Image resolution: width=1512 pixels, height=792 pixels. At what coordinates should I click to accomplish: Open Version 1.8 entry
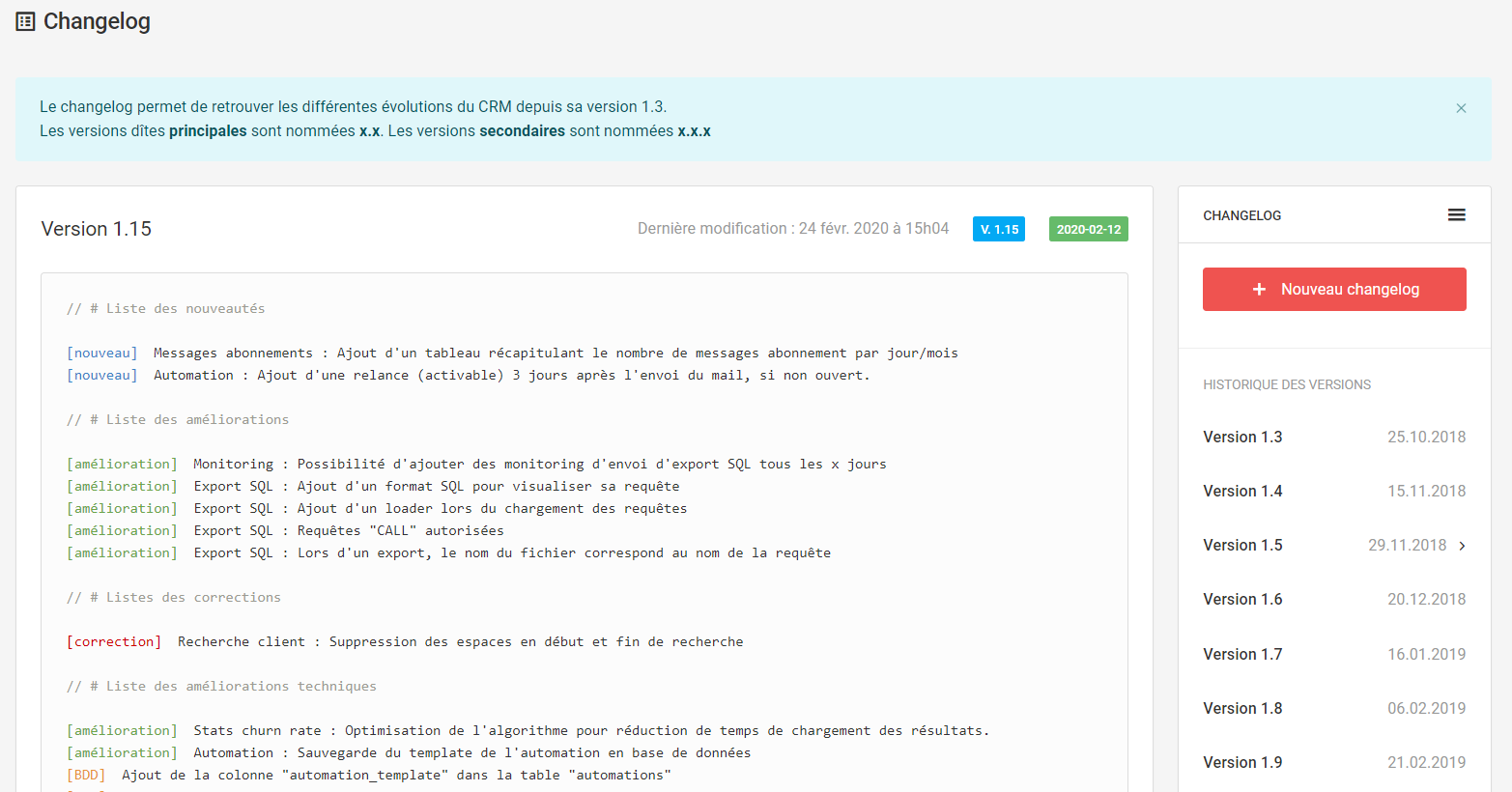click(x=1242, y=708)
